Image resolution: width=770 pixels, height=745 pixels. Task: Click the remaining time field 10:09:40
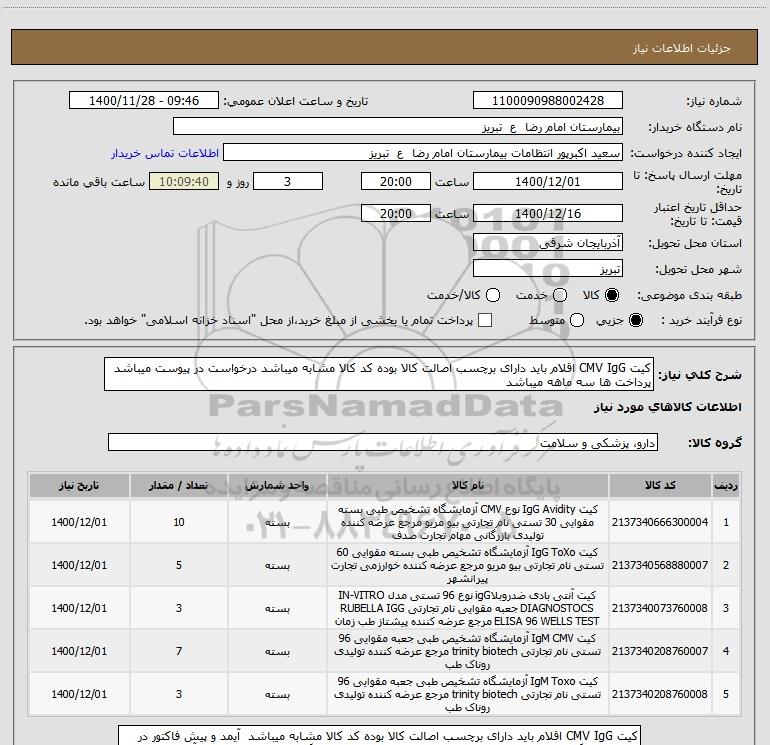pyautogui.click(x=184, y=181)
